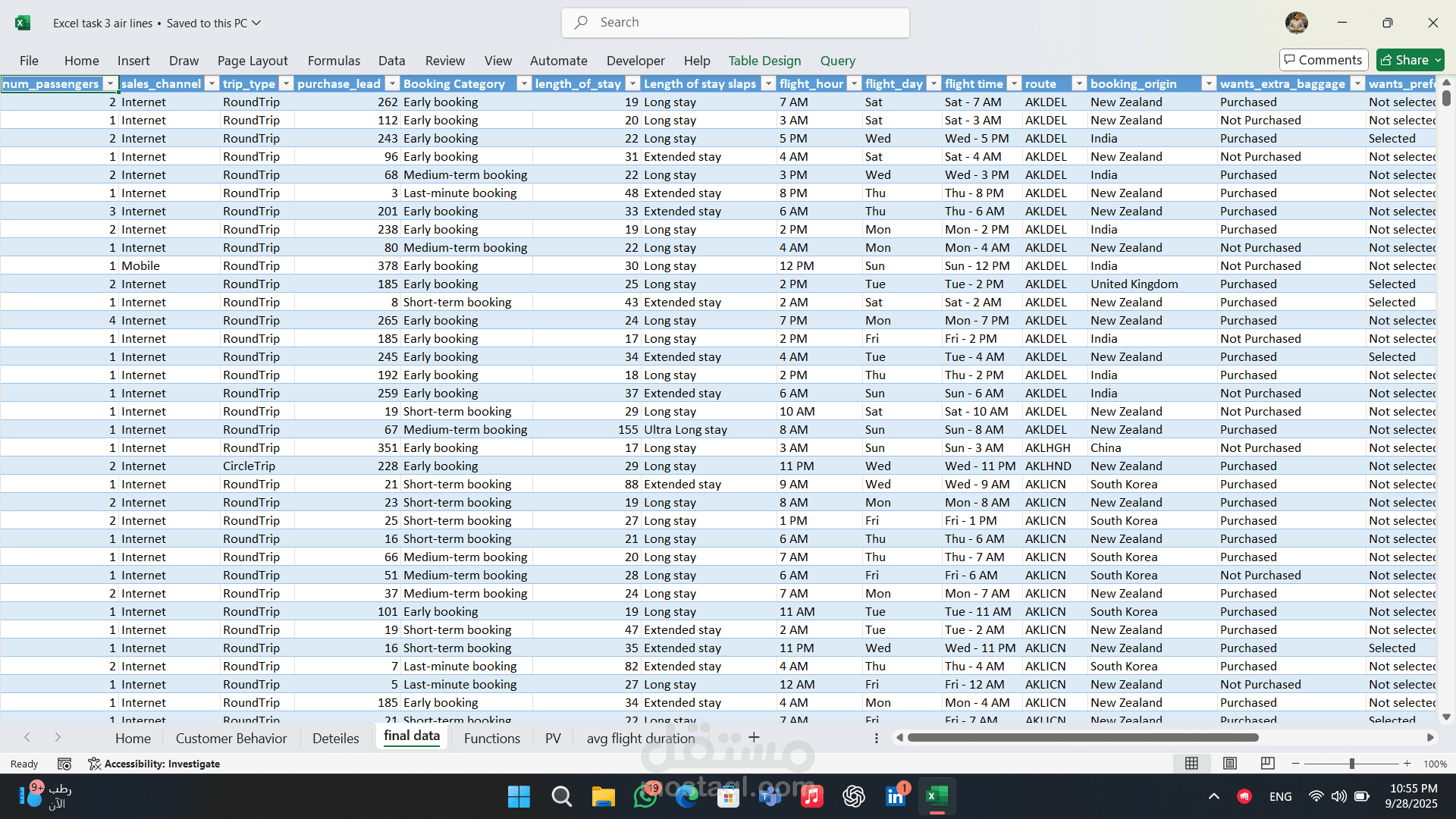Click Accessibility: Investigate status text
Image resolution: width=1456 pixels, height=819 pixels.
pos(162,764)
